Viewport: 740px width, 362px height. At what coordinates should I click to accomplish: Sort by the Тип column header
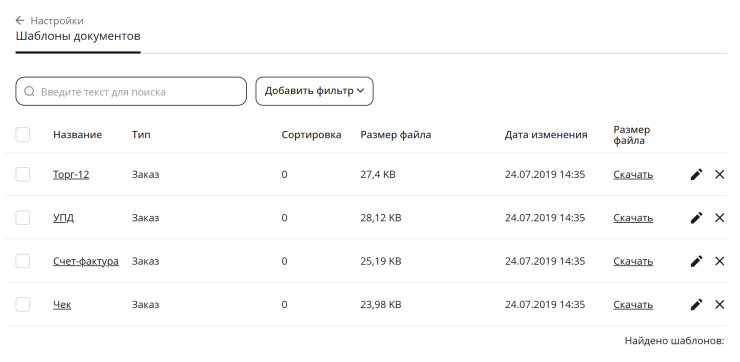pos(141,135)
